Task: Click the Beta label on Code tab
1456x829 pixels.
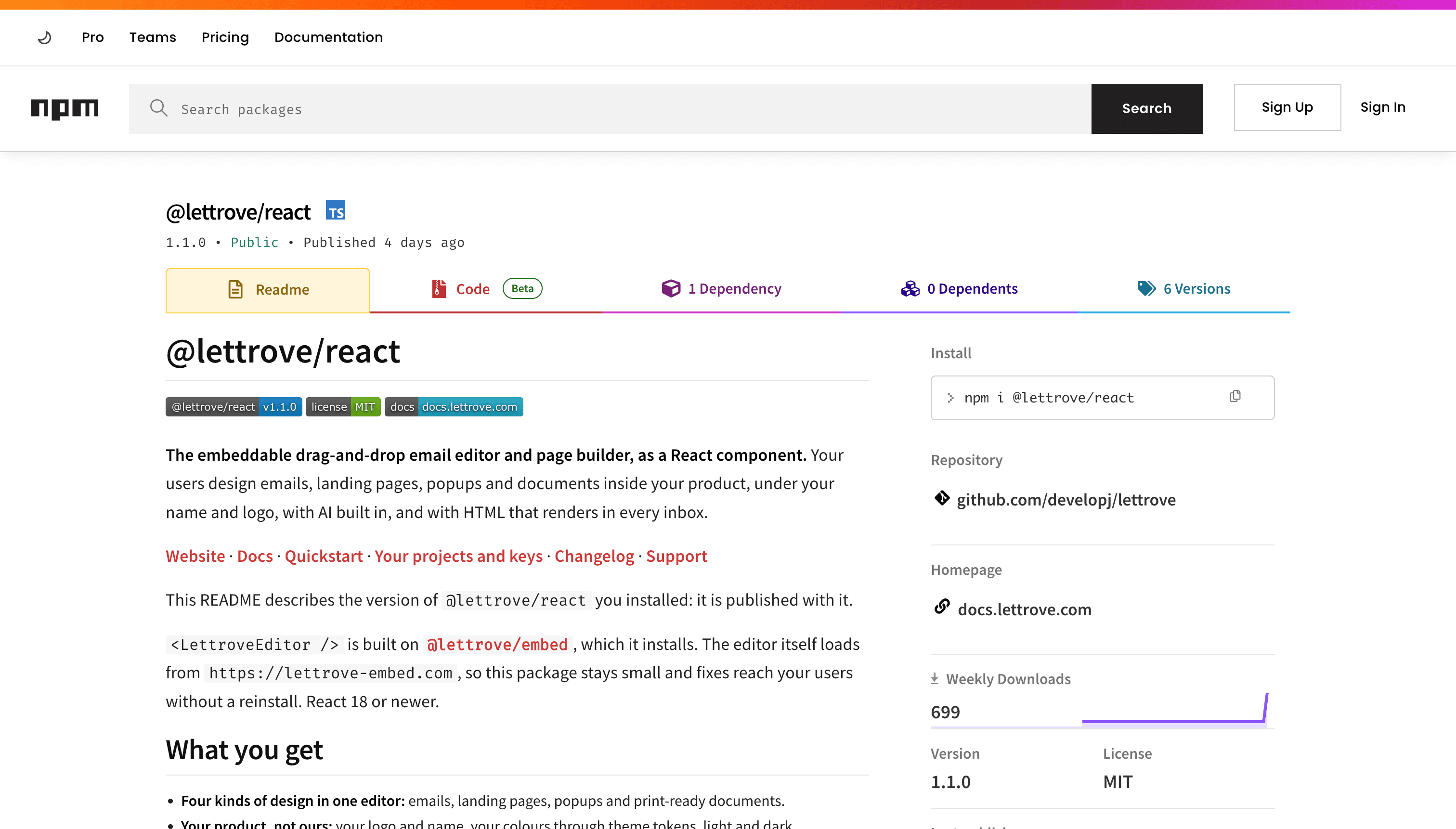Action: [x=522, y=288]
